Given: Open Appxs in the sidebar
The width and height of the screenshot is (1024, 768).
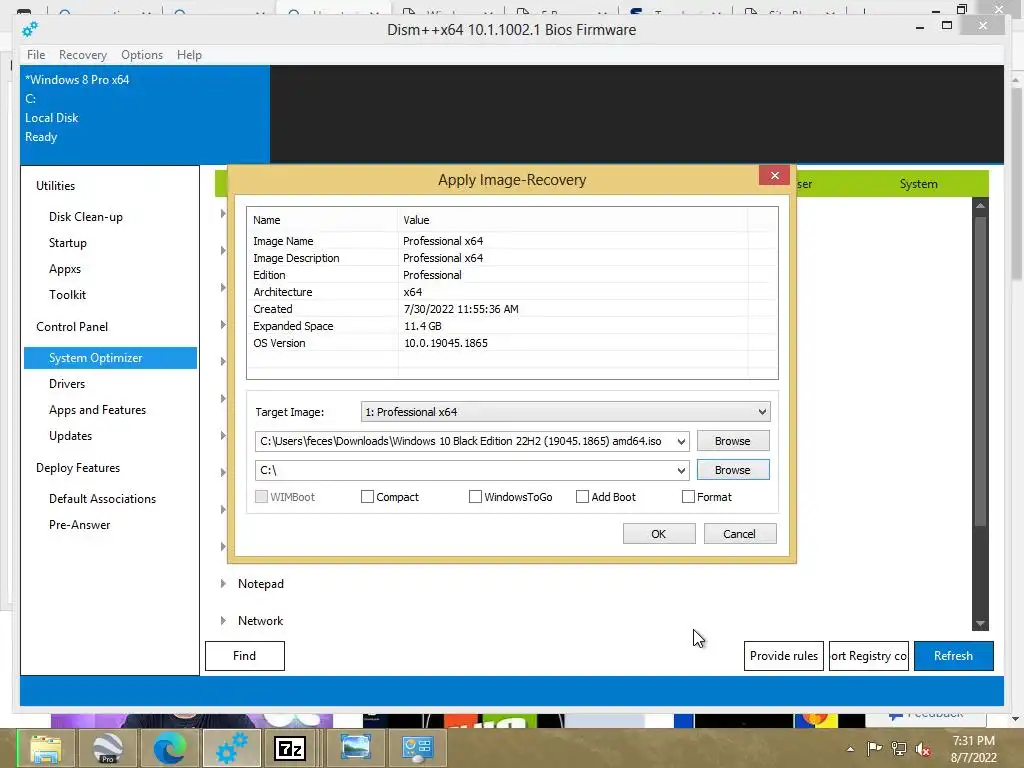Looking at the screenshot, I should click(65, 269).
